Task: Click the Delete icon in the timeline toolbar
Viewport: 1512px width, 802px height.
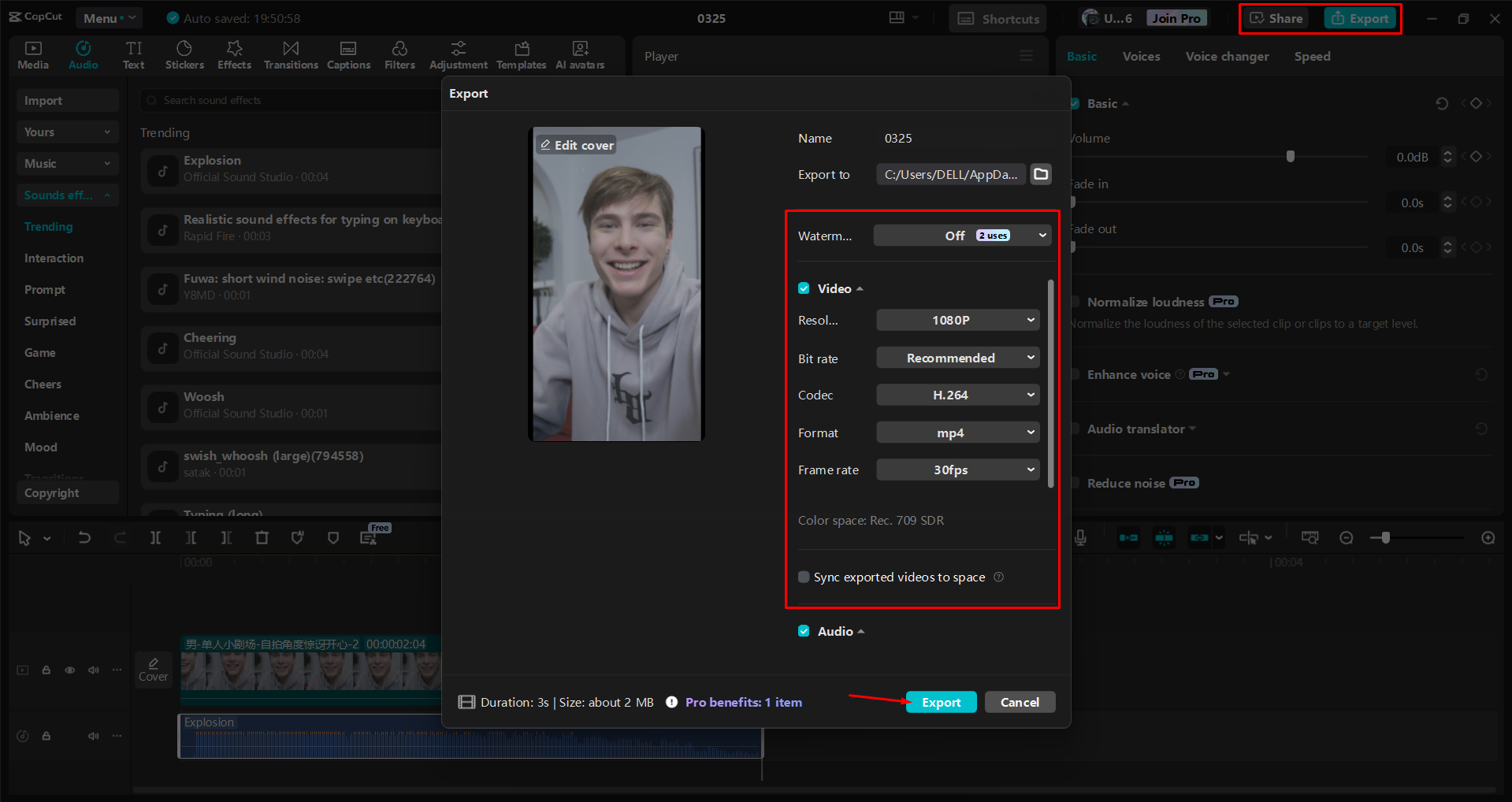Action: point(262,537)
